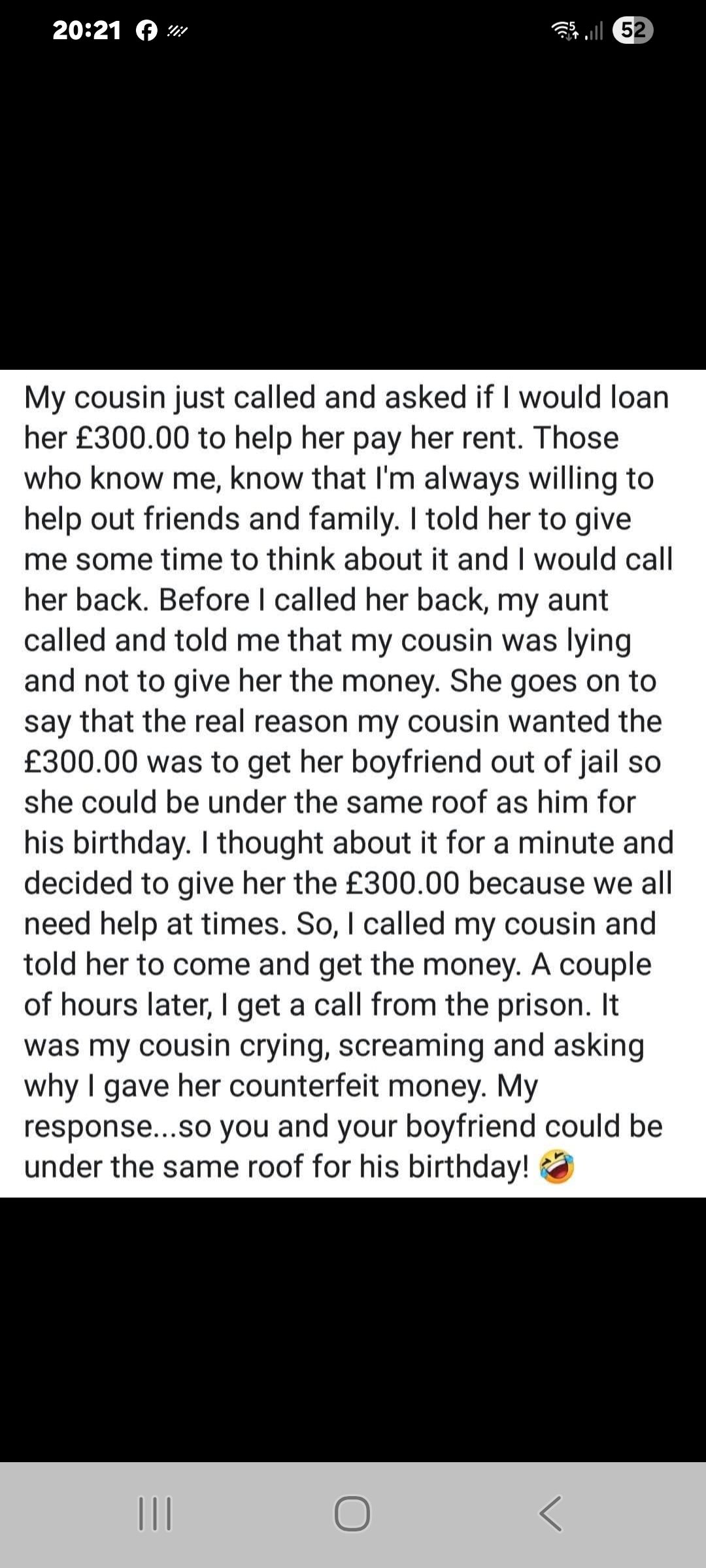The width and height of the screenshot is (706, 1568).
Task: Open recent apps with three-lines button
Action: pyautogui.click(x=155, y=1513)
